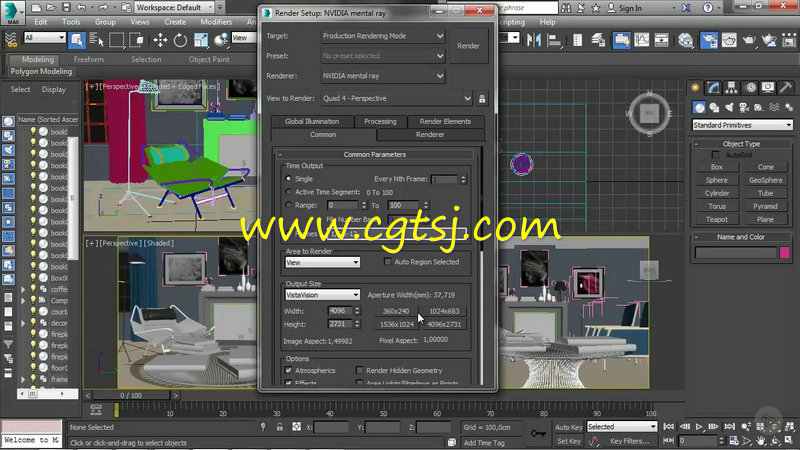Open the View to Render dropdown

pyautogui.click(x=397, y=98)
